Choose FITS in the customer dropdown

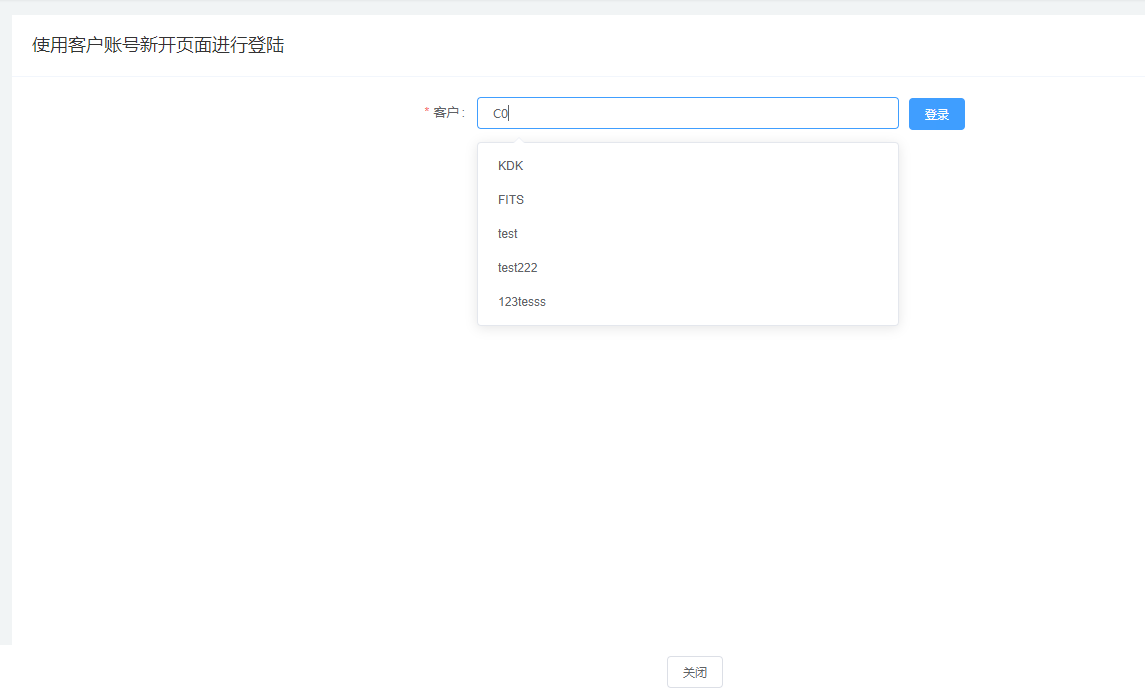(511, 200)
